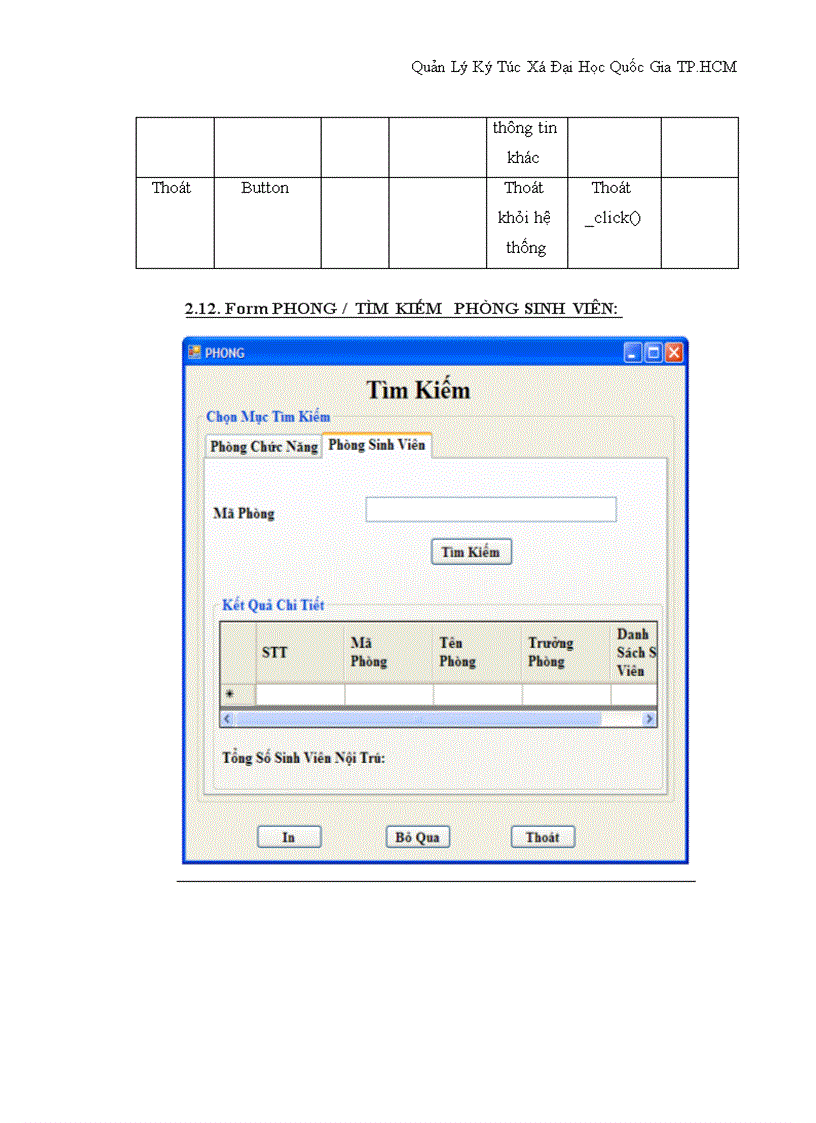Click the PHONG window title bar icon
Image resolution: width=816 pixels, height=1123 pixels.
point(196,352)
